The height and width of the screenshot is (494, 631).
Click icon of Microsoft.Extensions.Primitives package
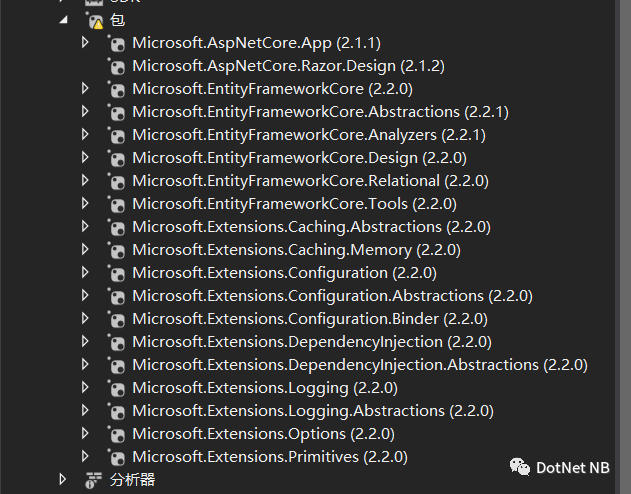pos(117,457)
